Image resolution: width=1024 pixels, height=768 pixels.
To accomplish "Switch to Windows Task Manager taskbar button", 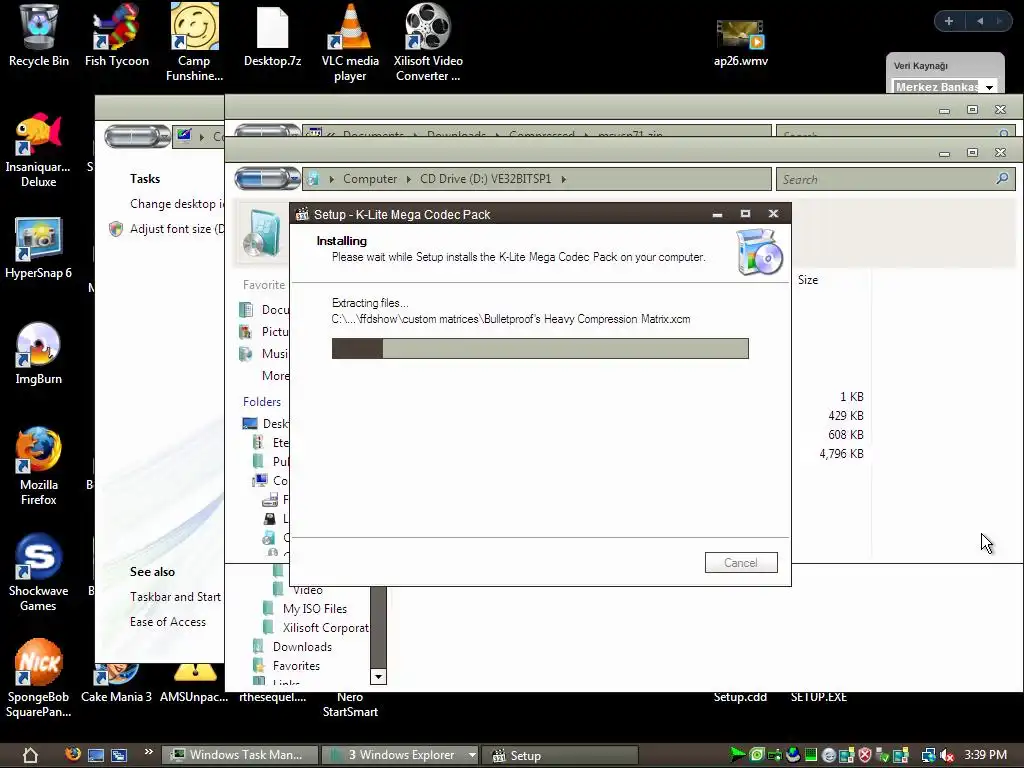I will [240, 755].
